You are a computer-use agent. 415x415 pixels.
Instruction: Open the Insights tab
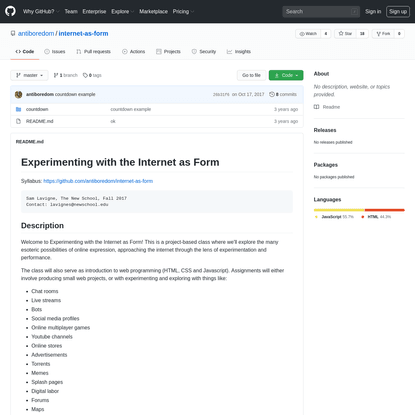(239, 52)
